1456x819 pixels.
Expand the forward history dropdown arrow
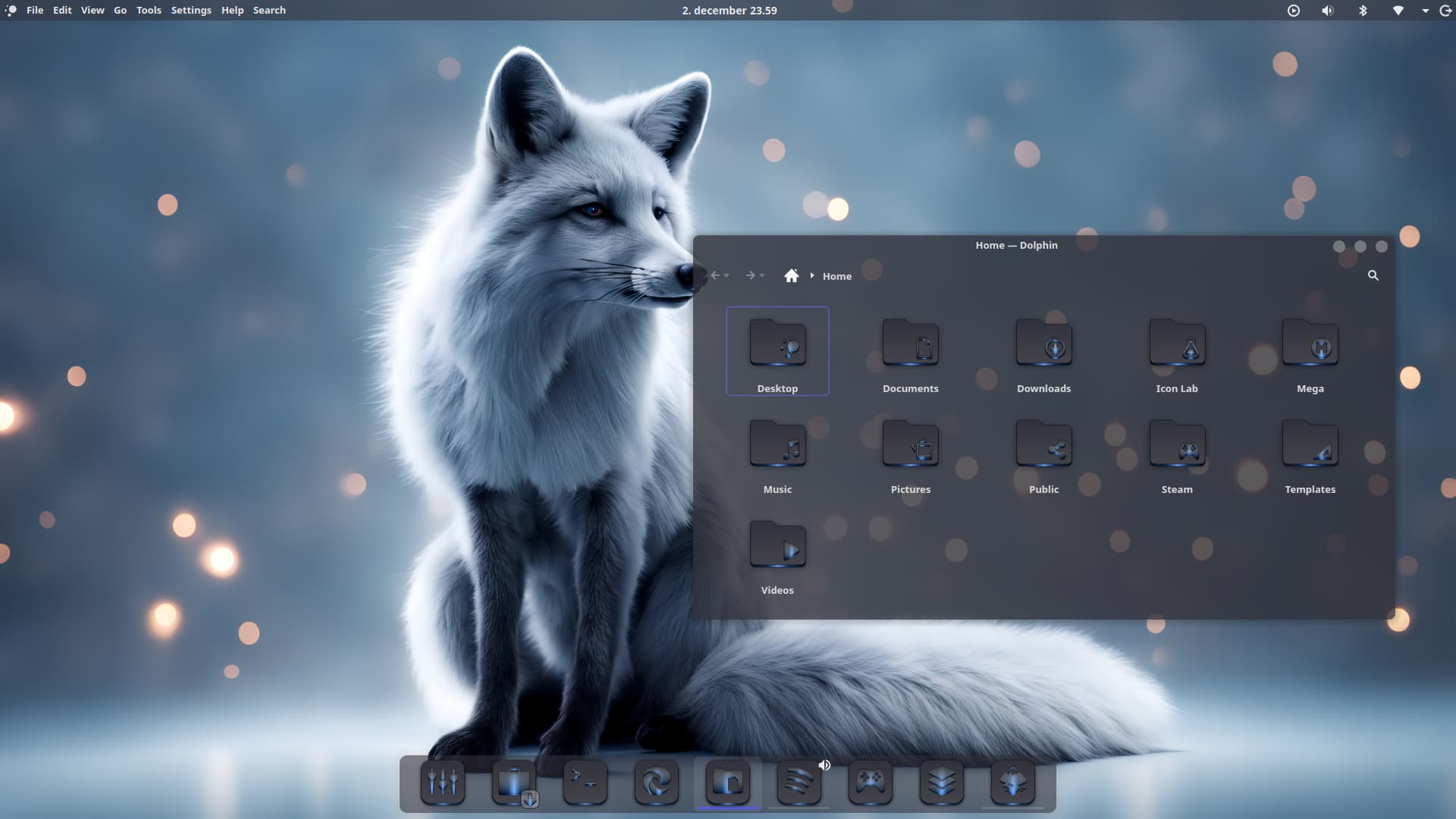(762, 276)
